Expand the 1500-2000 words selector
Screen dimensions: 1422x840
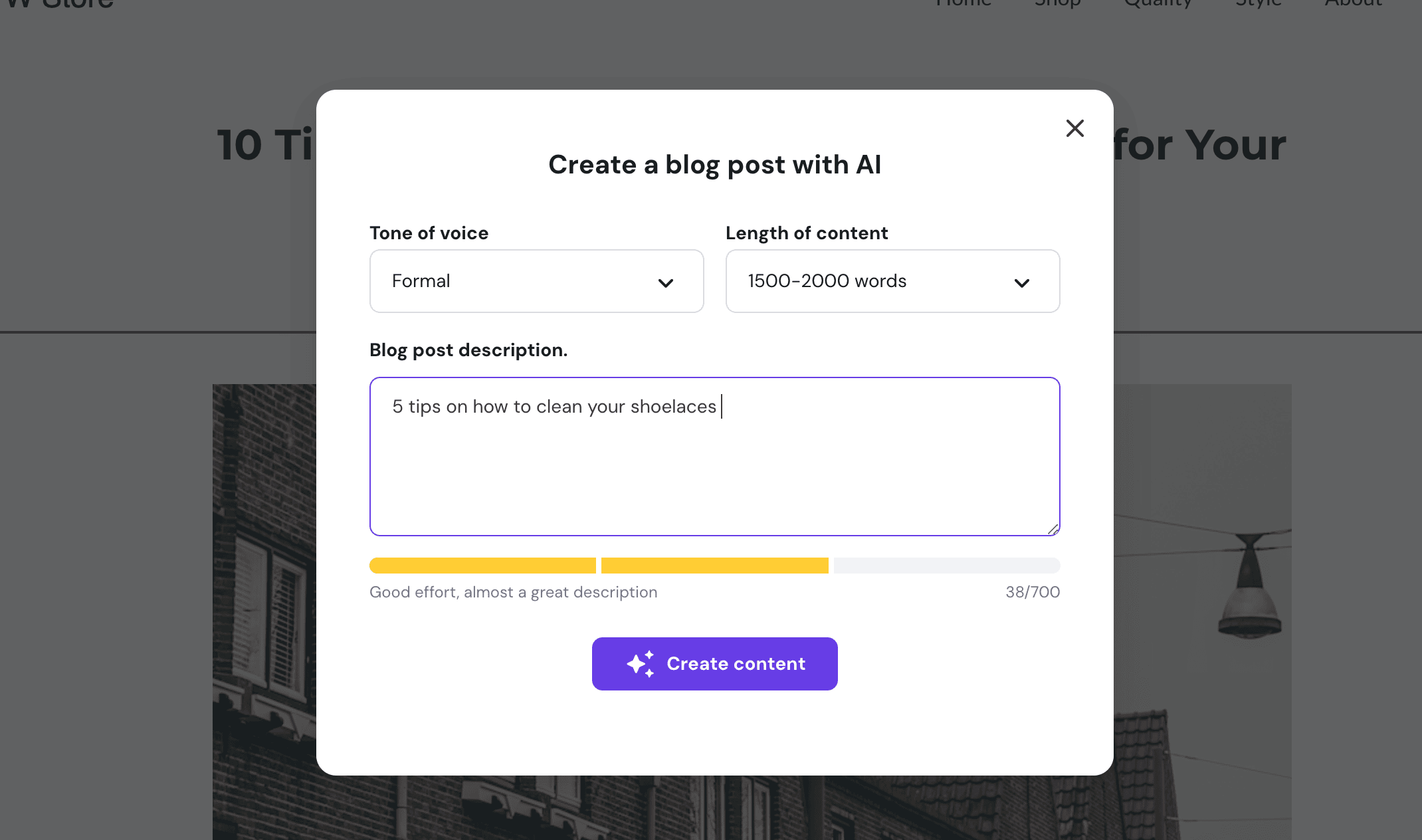click(x=892, y=281)
